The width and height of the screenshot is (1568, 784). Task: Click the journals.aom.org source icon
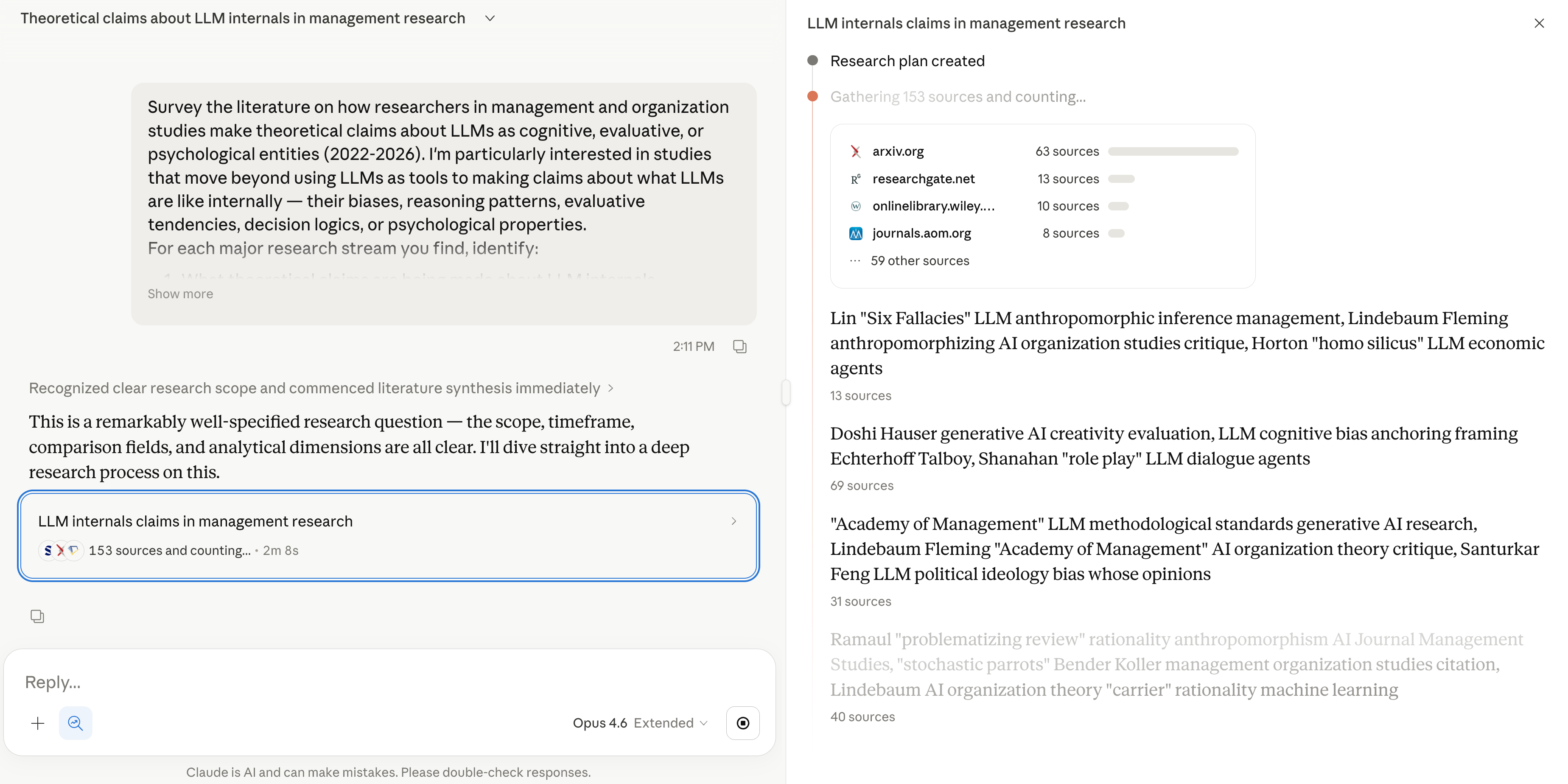[856, 233]
